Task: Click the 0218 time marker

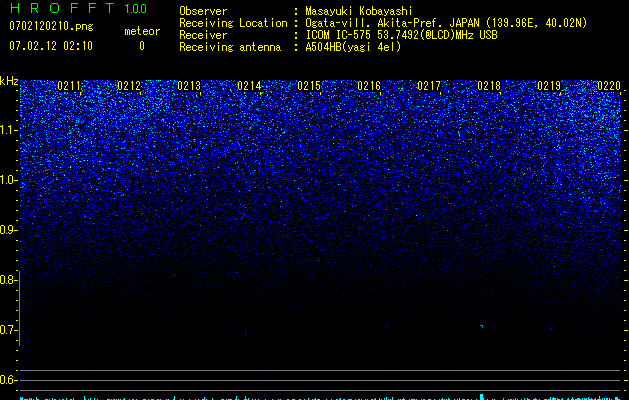Action: [489, 86]
